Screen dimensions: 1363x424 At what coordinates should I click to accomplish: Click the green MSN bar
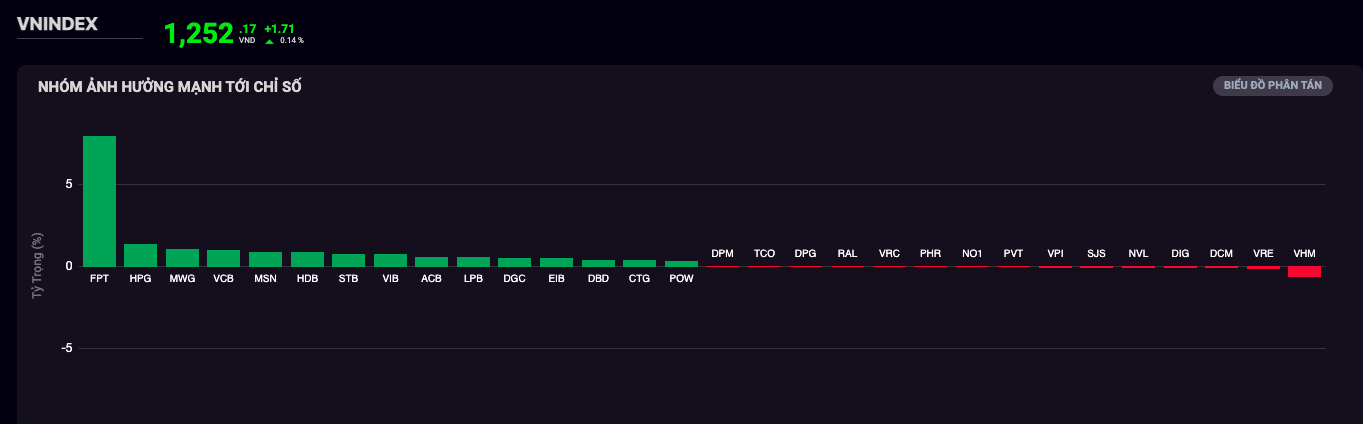265,259
